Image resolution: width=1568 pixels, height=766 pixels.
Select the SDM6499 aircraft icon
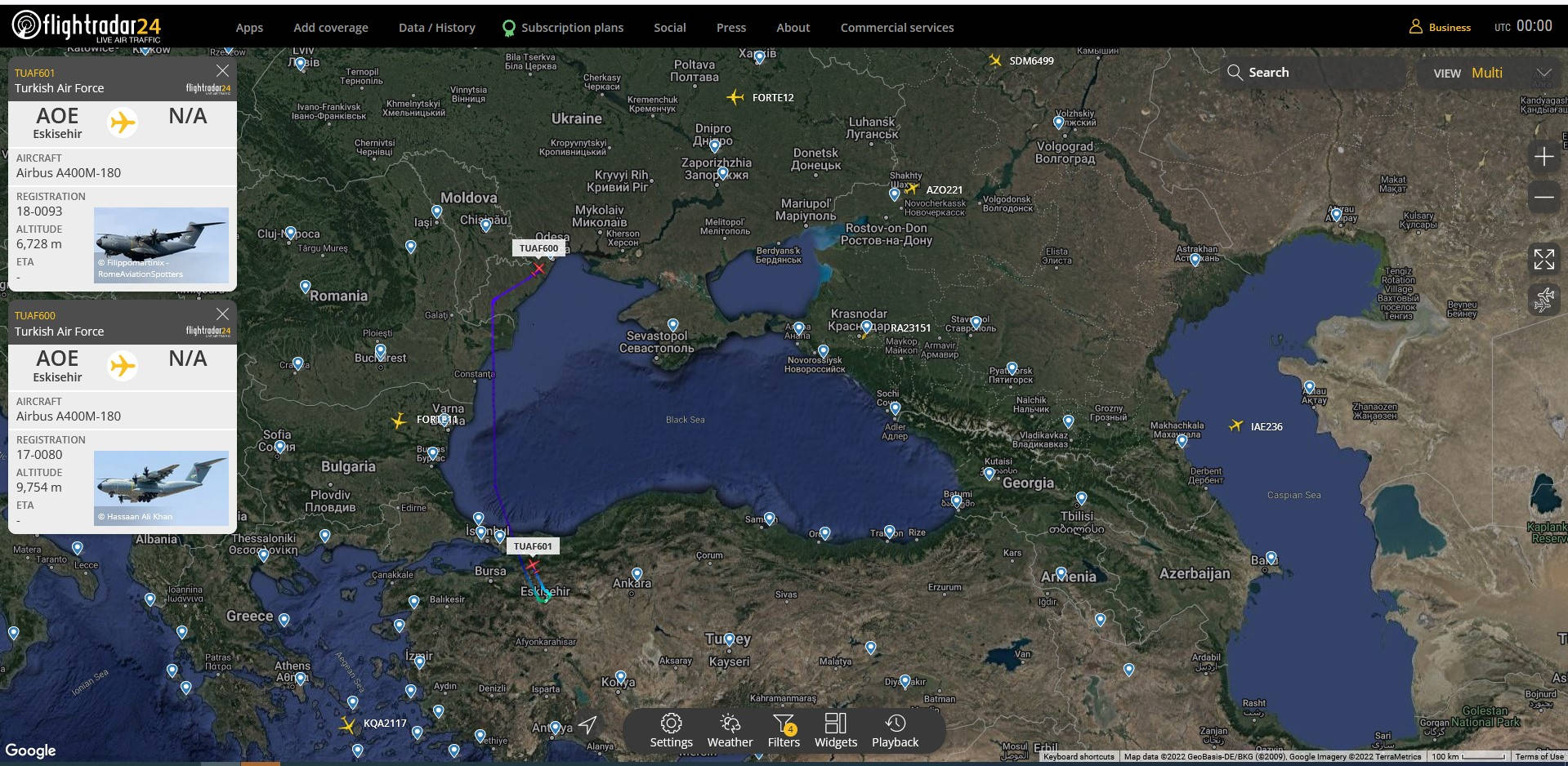tap(994, 60)
